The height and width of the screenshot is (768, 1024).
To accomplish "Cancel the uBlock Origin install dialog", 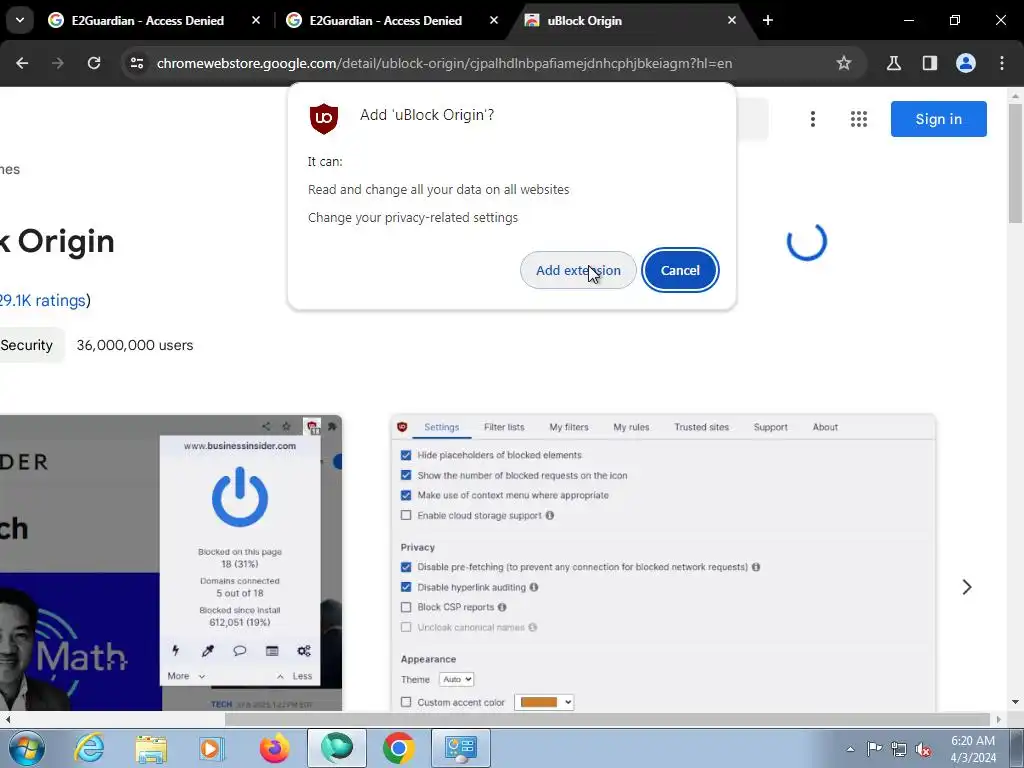I will (680, 270).
